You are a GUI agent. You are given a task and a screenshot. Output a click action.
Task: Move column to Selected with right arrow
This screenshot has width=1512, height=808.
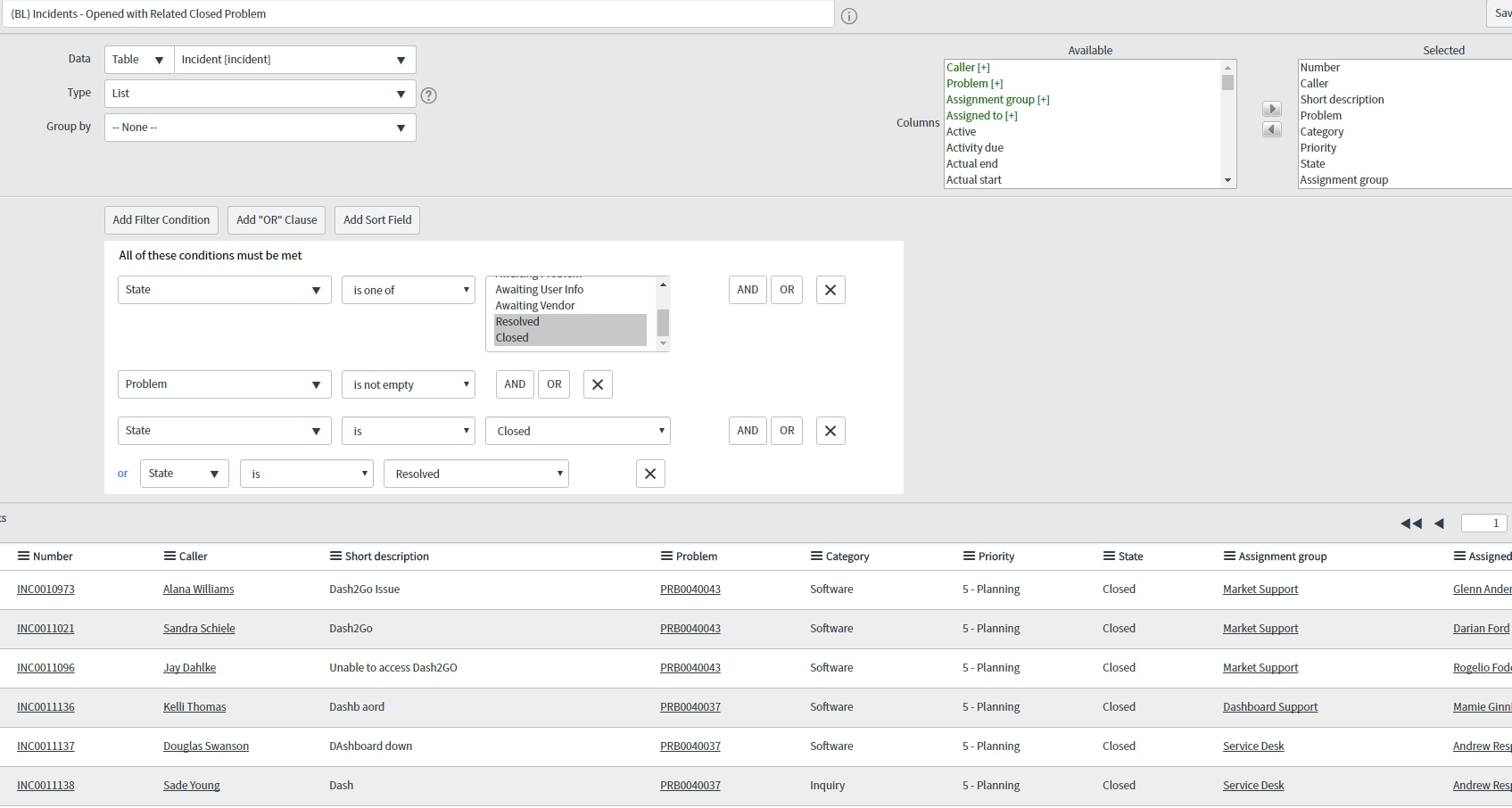(x=1272, y=109)
